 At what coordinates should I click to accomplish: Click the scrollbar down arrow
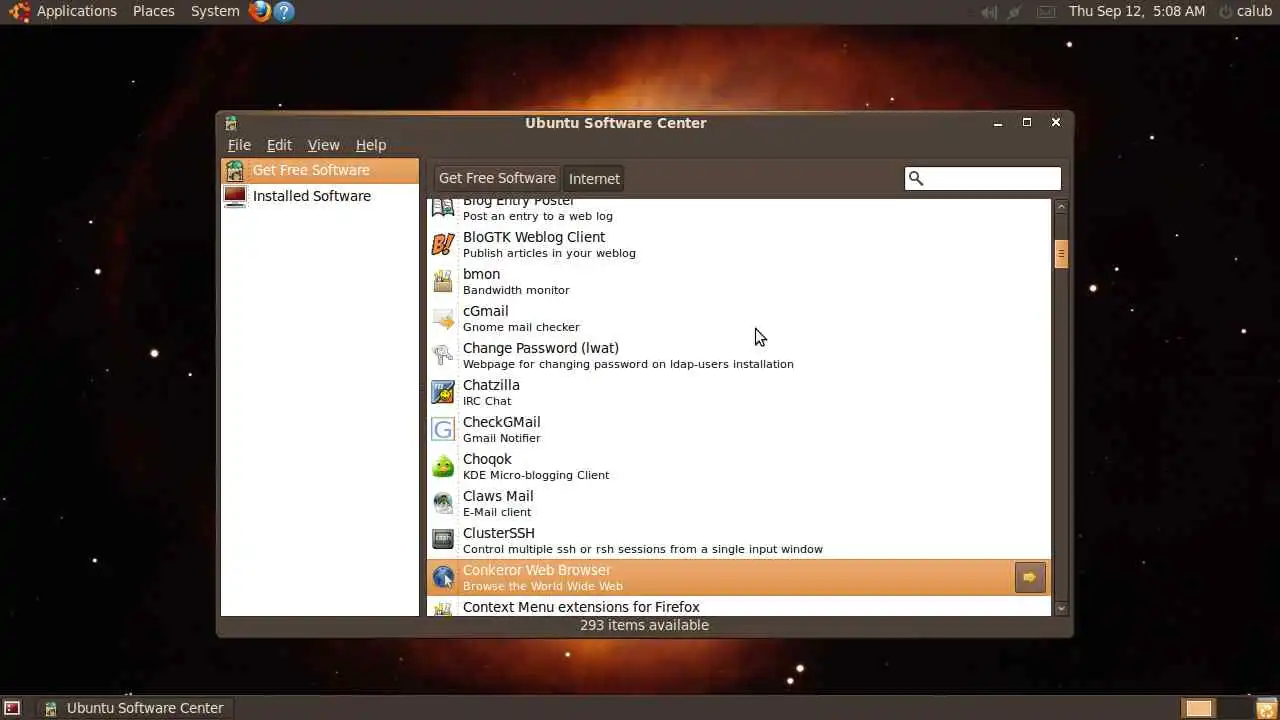1061,608
